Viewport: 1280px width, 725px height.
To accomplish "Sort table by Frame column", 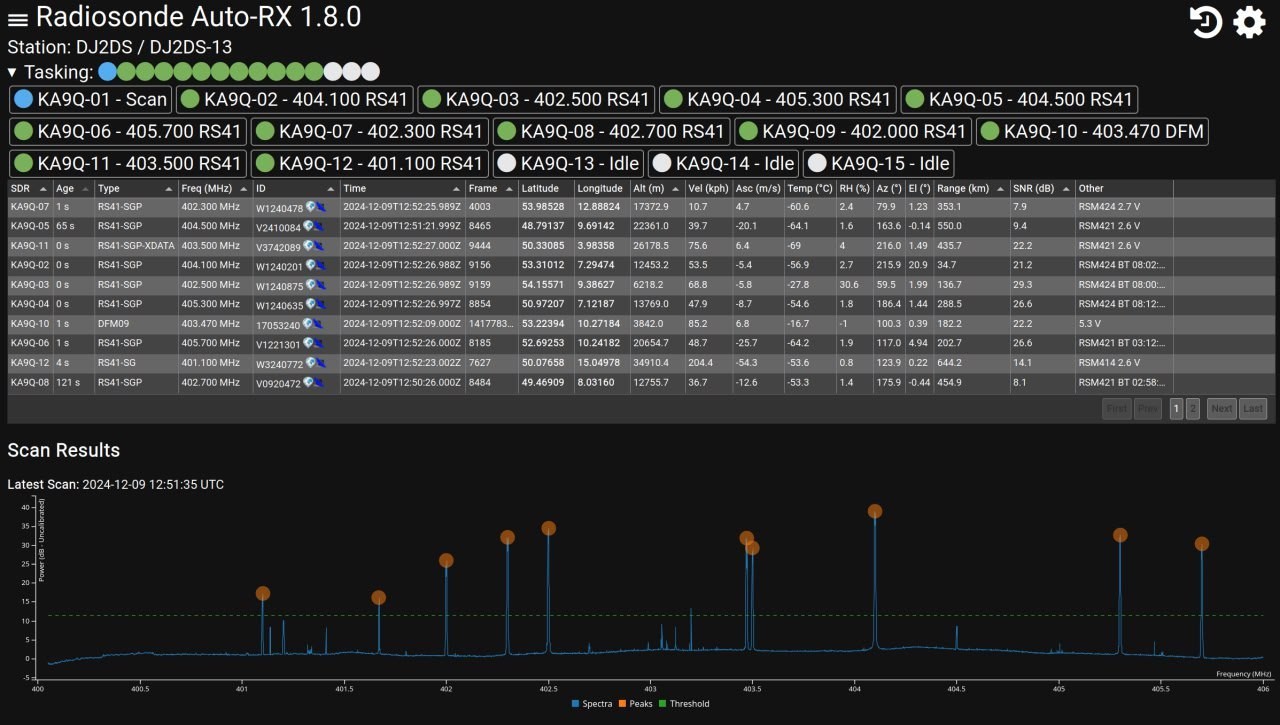I will [491, 188].
